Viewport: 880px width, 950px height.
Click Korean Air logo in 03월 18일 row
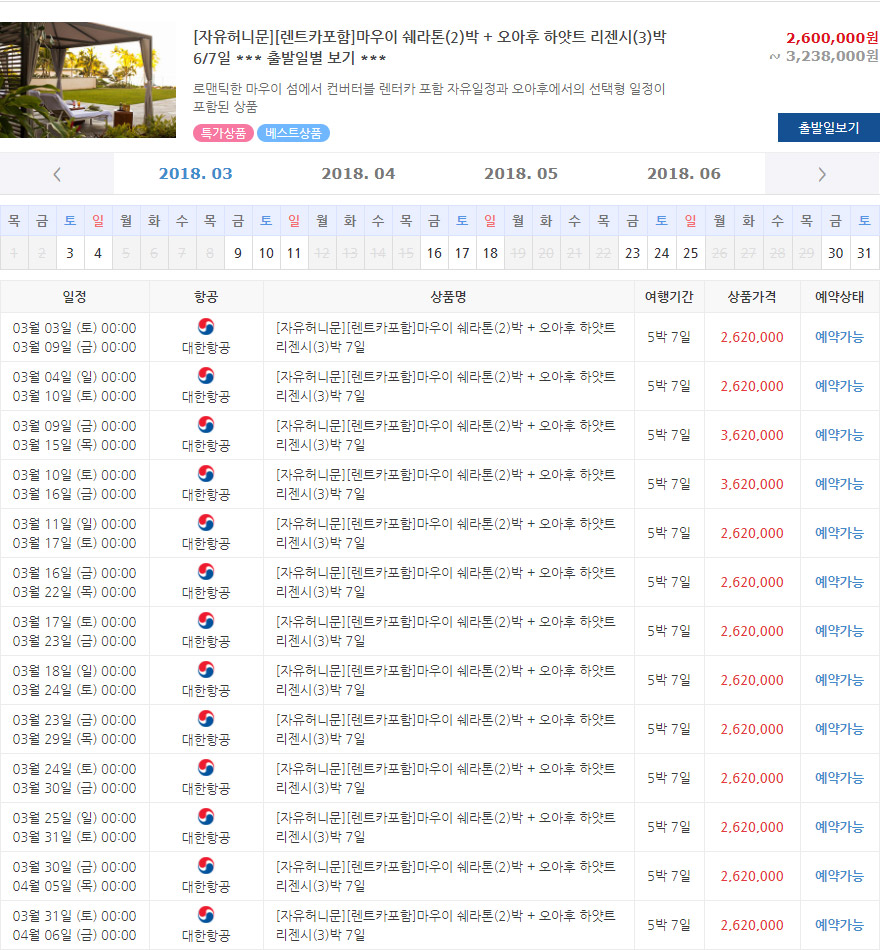click(206, 670)
